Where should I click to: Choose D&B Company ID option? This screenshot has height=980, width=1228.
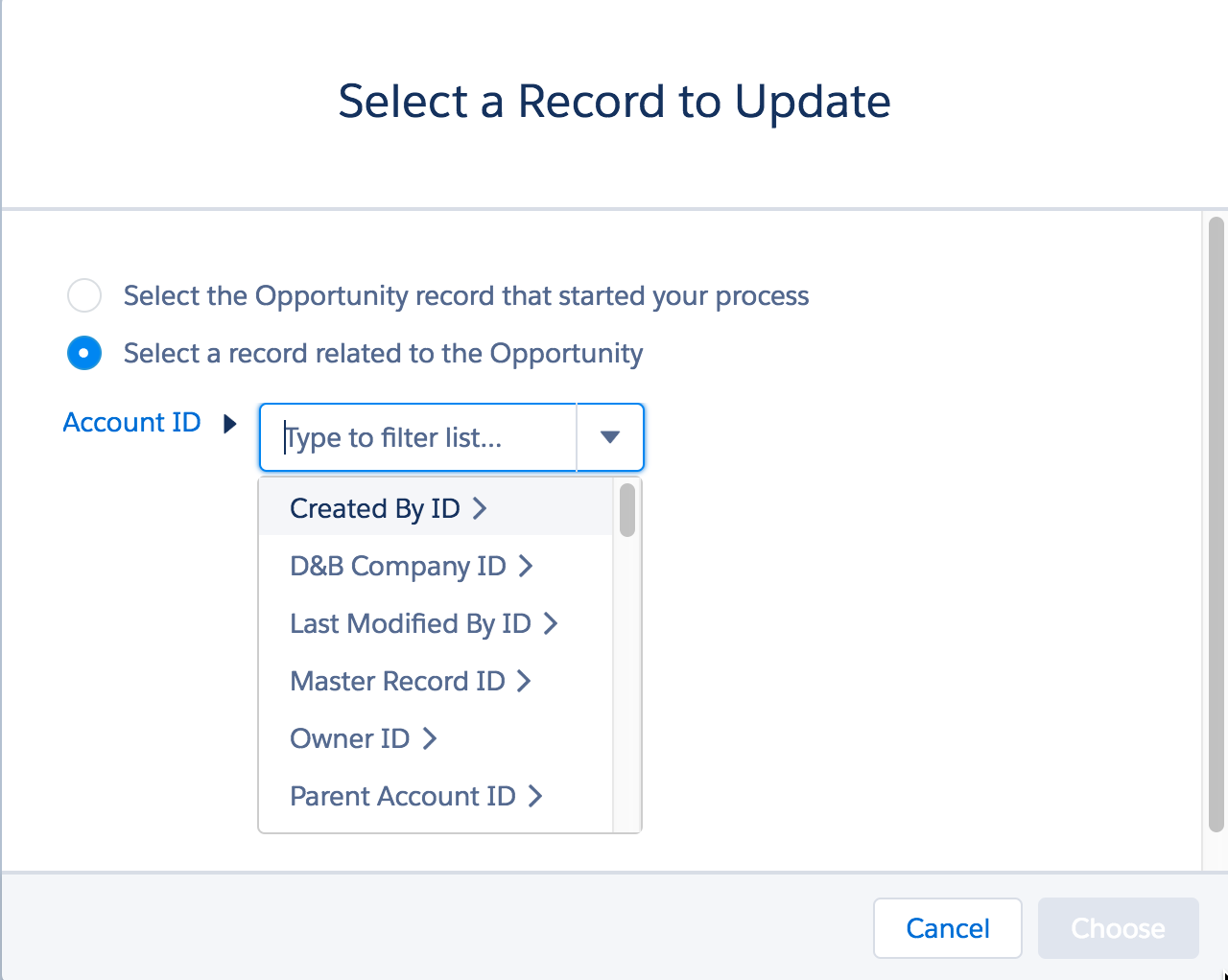pyautogui.click(x=397, y=566)
